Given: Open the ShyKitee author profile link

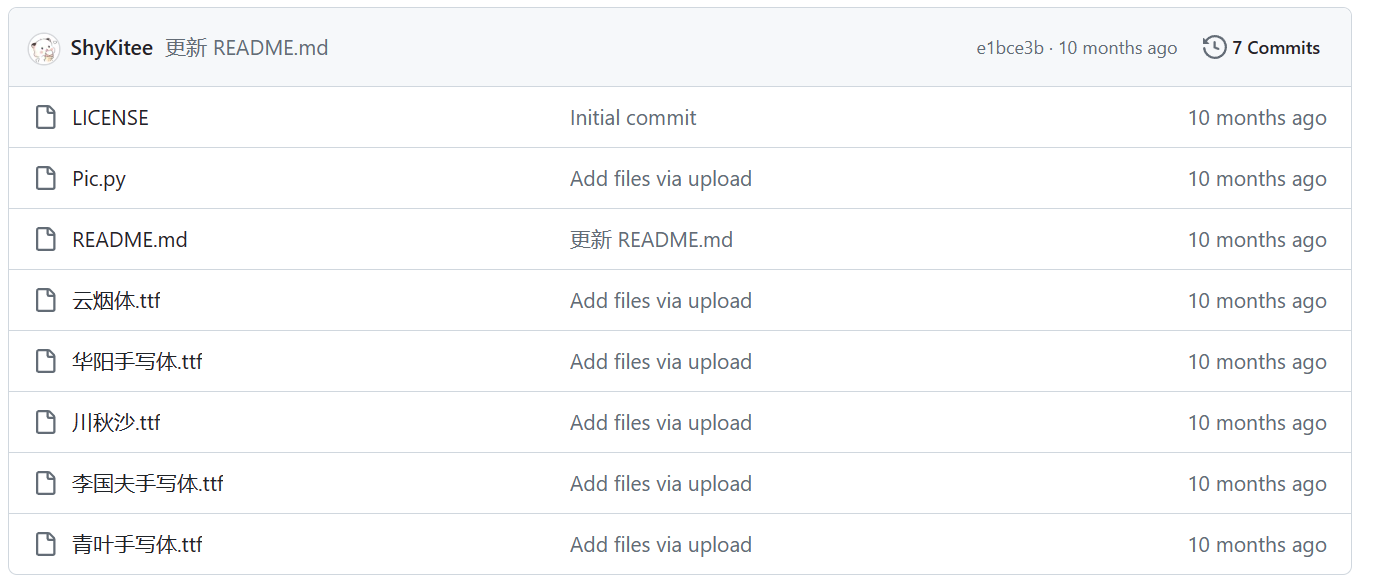Looking at the screenshot, I should pos(112,48).
